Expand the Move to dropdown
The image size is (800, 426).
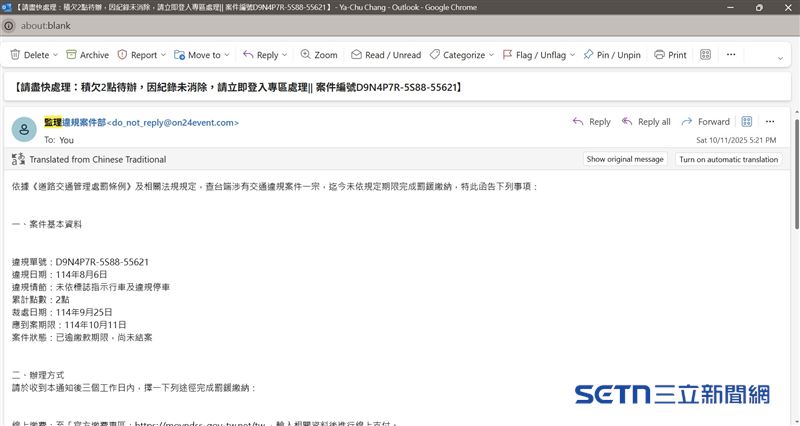point(229,55)
